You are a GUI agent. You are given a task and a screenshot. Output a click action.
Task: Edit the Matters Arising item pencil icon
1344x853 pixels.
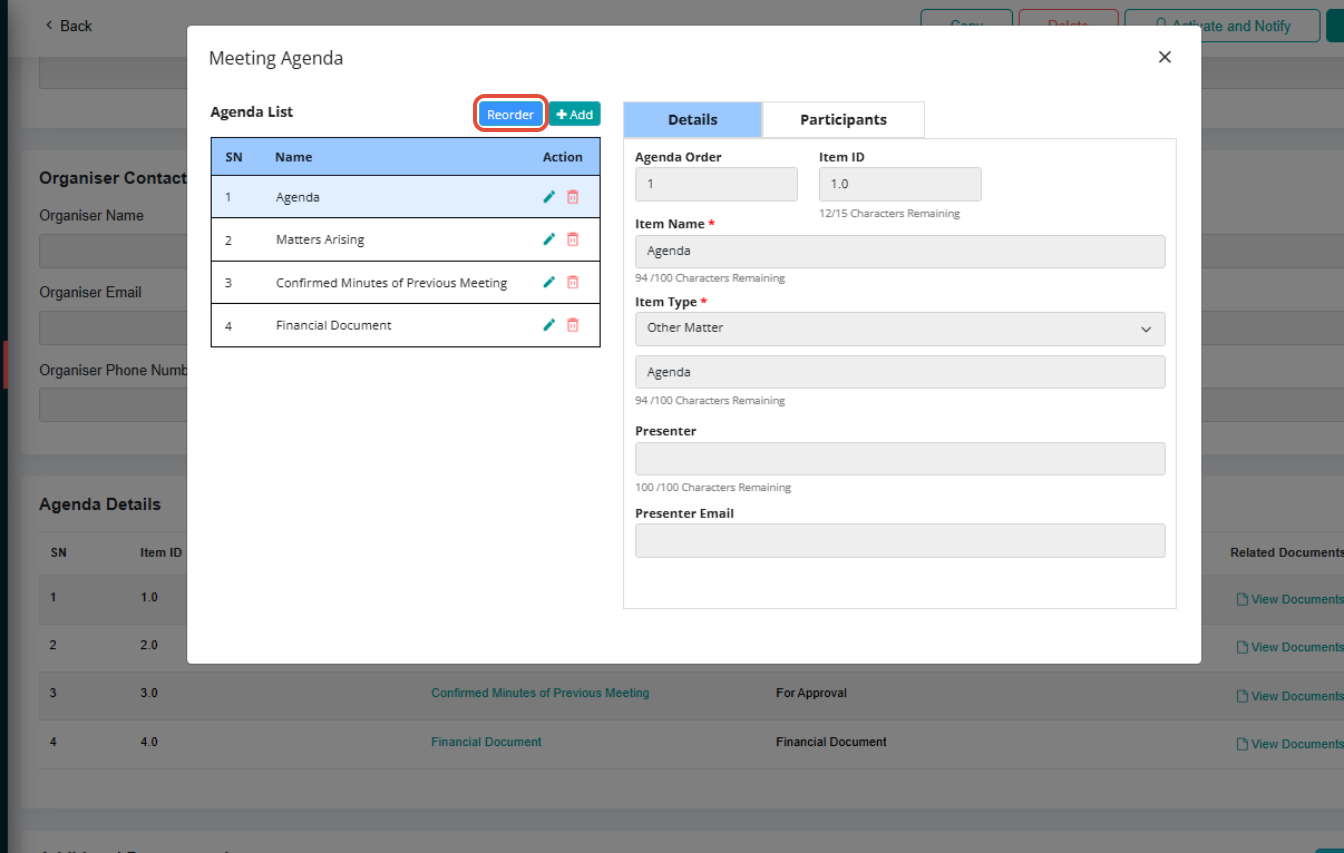click(x=549, y=239)
